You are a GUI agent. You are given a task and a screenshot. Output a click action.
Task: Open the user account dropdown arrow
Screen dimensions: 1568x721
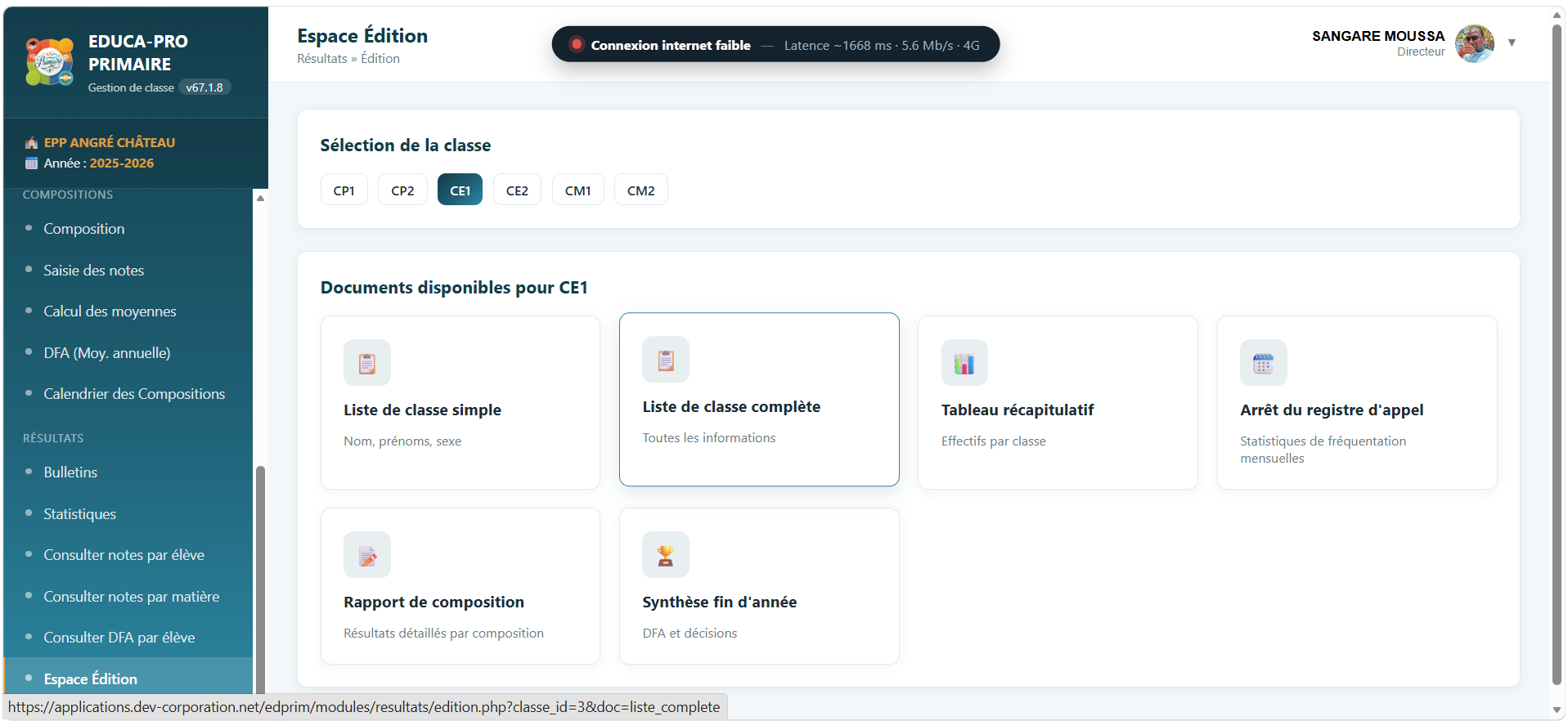[x=1512, y=43]
